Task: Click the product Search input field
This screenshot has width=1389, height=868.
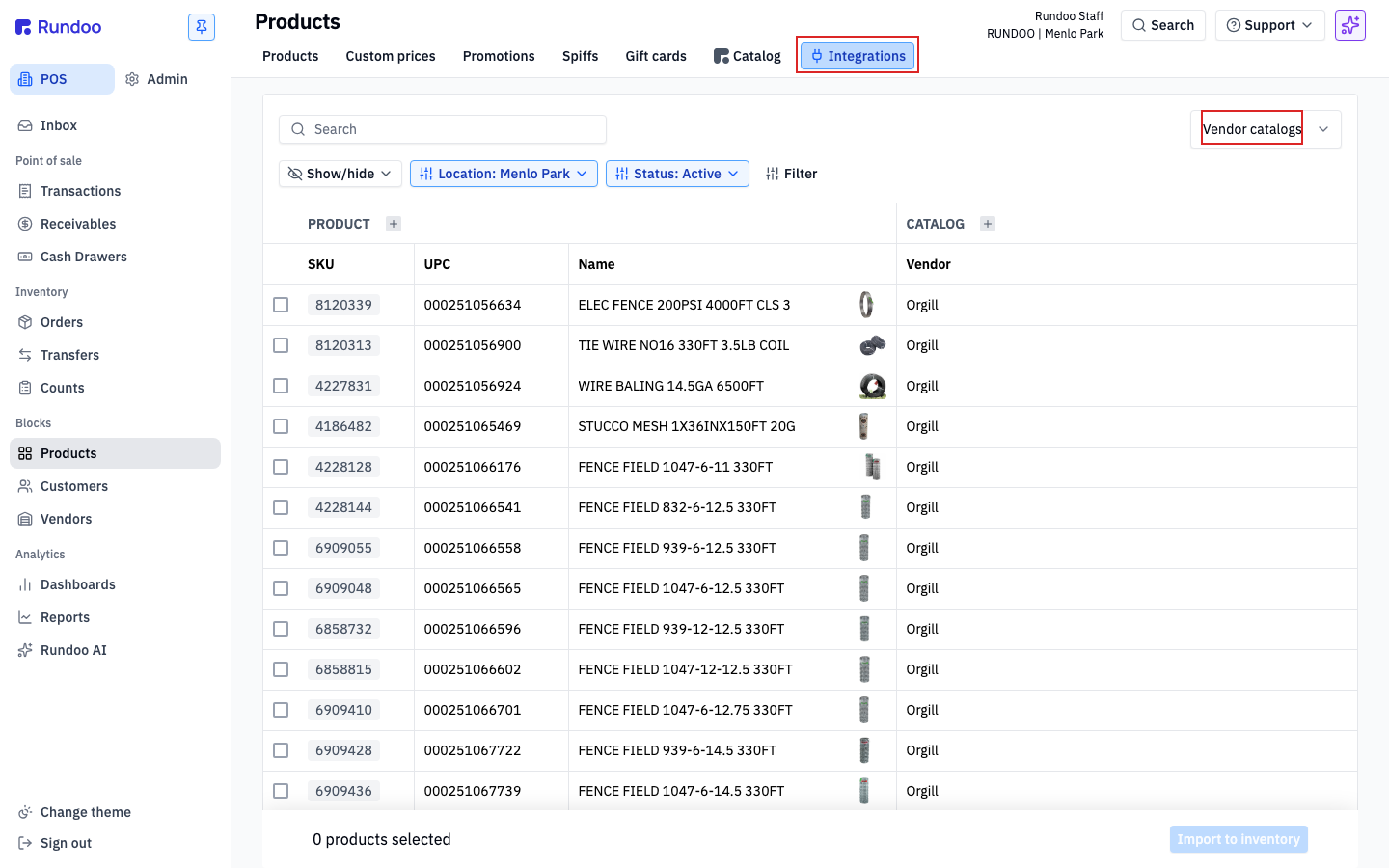Action: [443, 129]
